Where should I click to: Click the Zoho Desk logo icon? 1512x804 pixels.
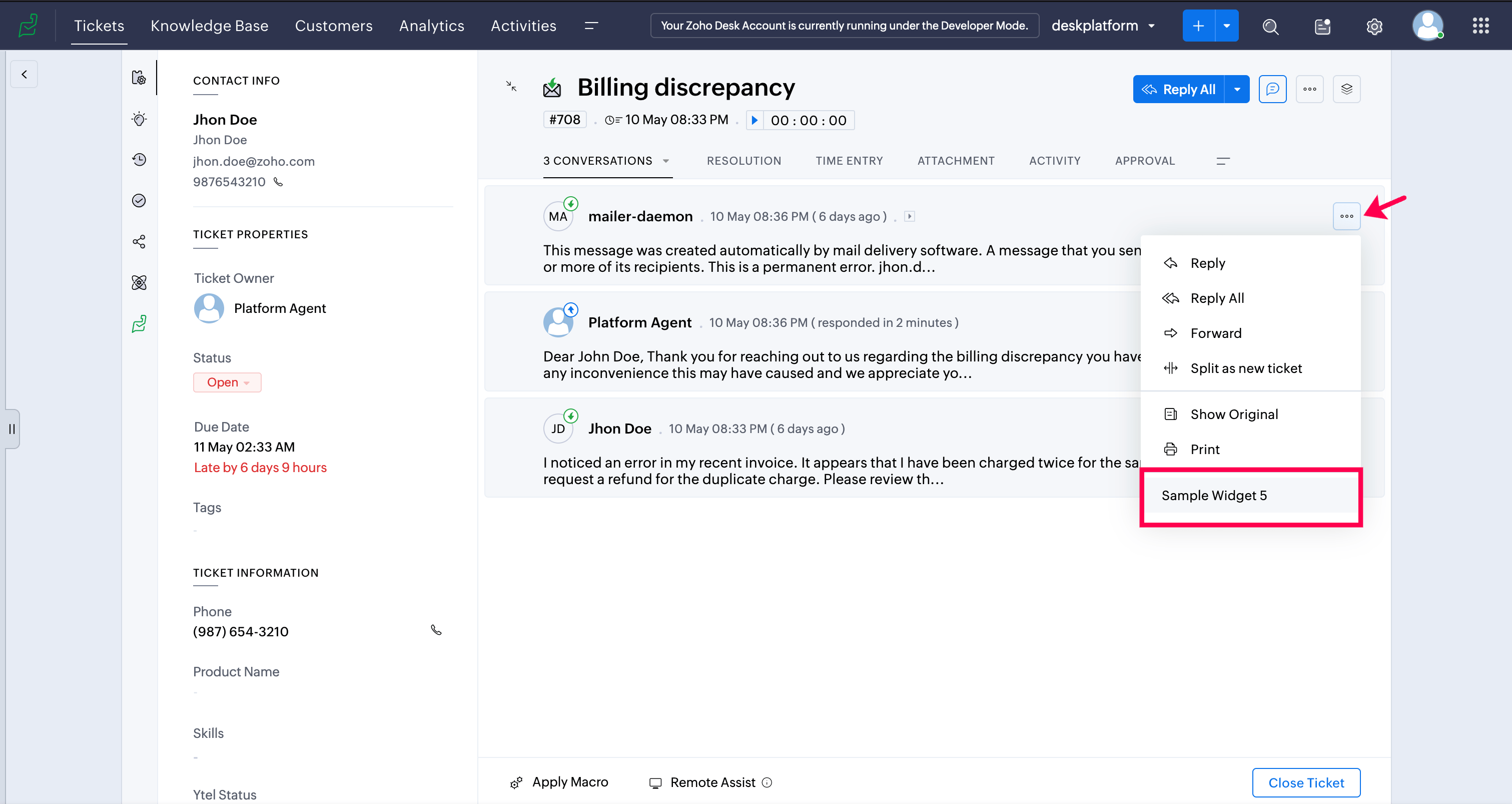point(28,25)
